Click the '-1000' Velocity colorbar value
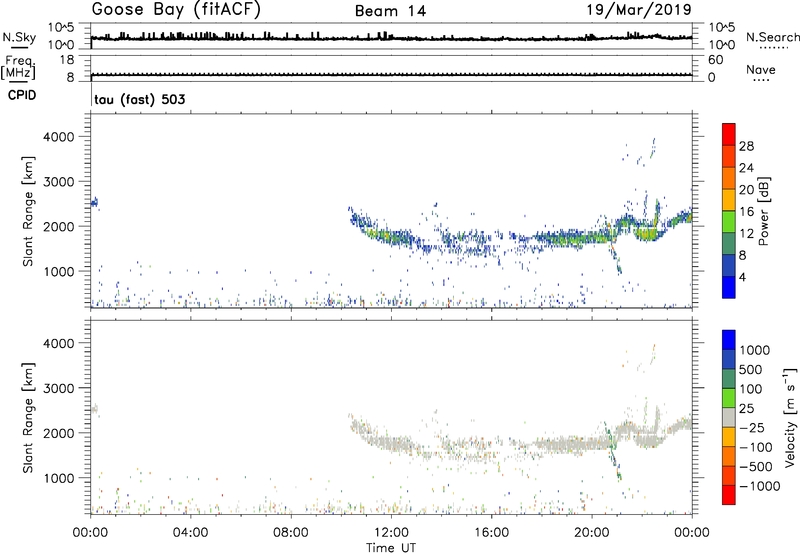 click(x=759, y=486)
